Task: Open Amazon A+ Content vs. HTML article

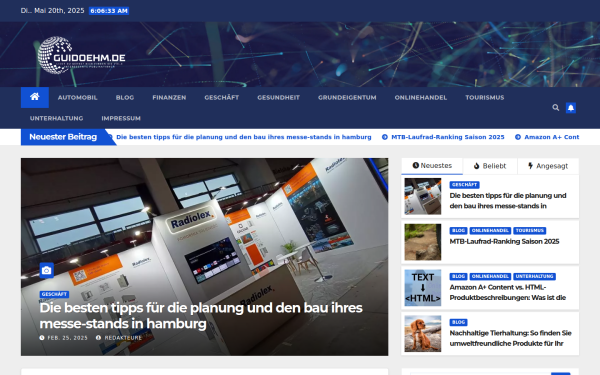Action: coord(507,292)
